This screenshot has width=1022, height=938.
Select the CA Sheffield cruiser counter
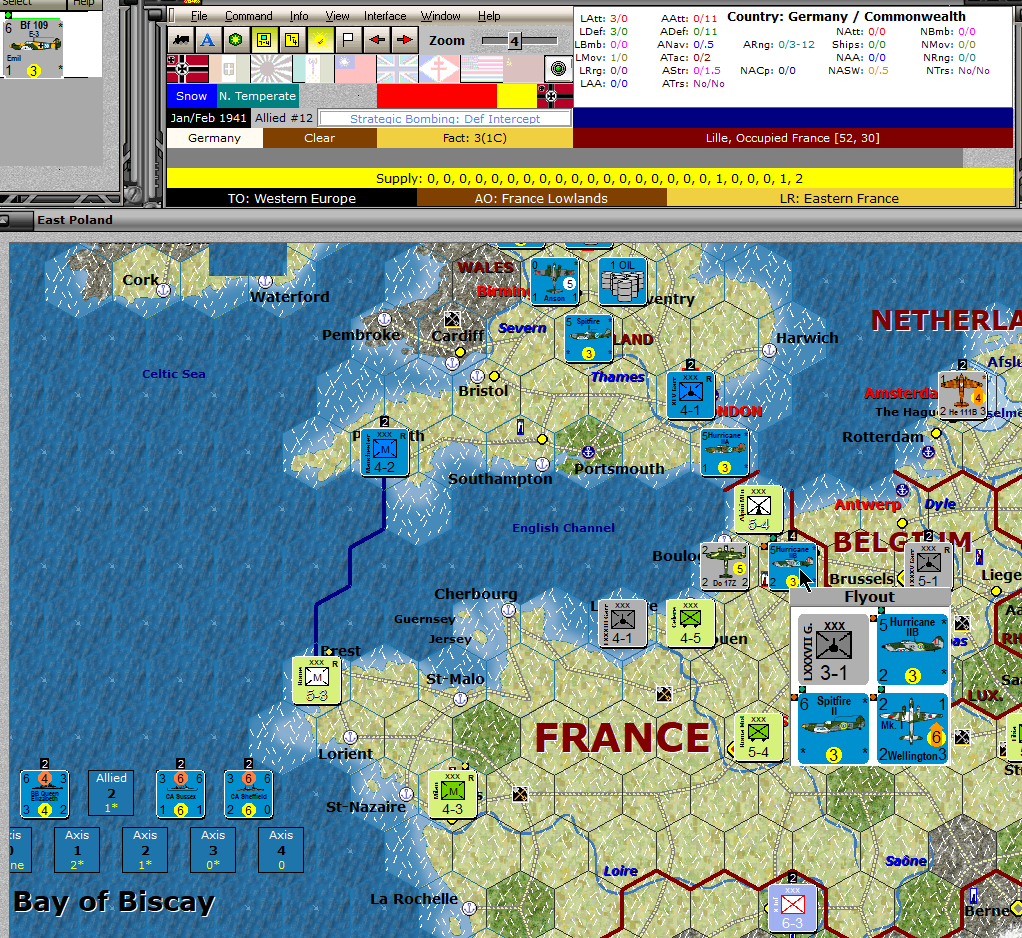pos(248,795)
